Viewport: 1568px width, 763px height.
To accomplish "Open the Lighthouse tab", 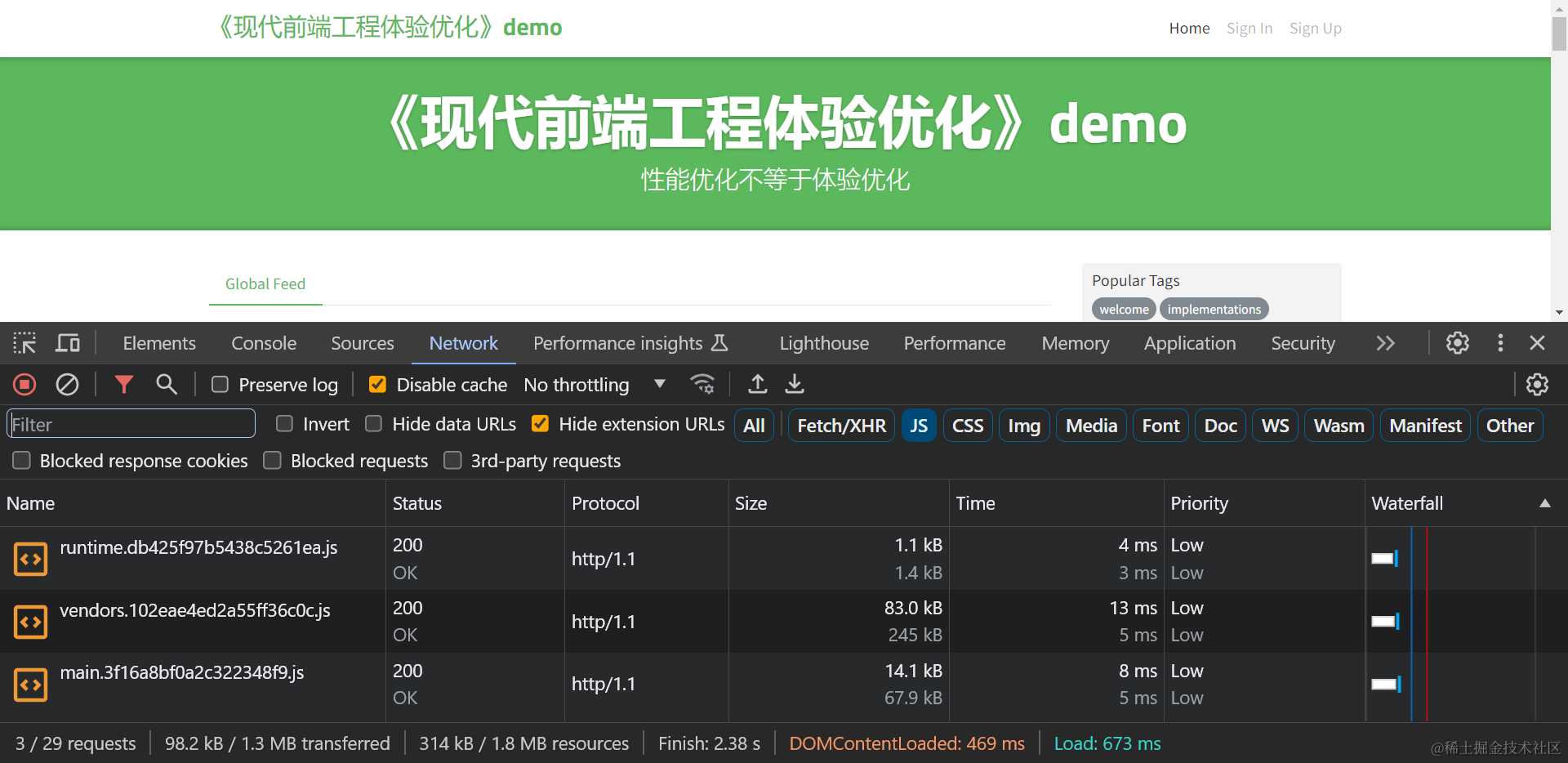I will (824, 343).
